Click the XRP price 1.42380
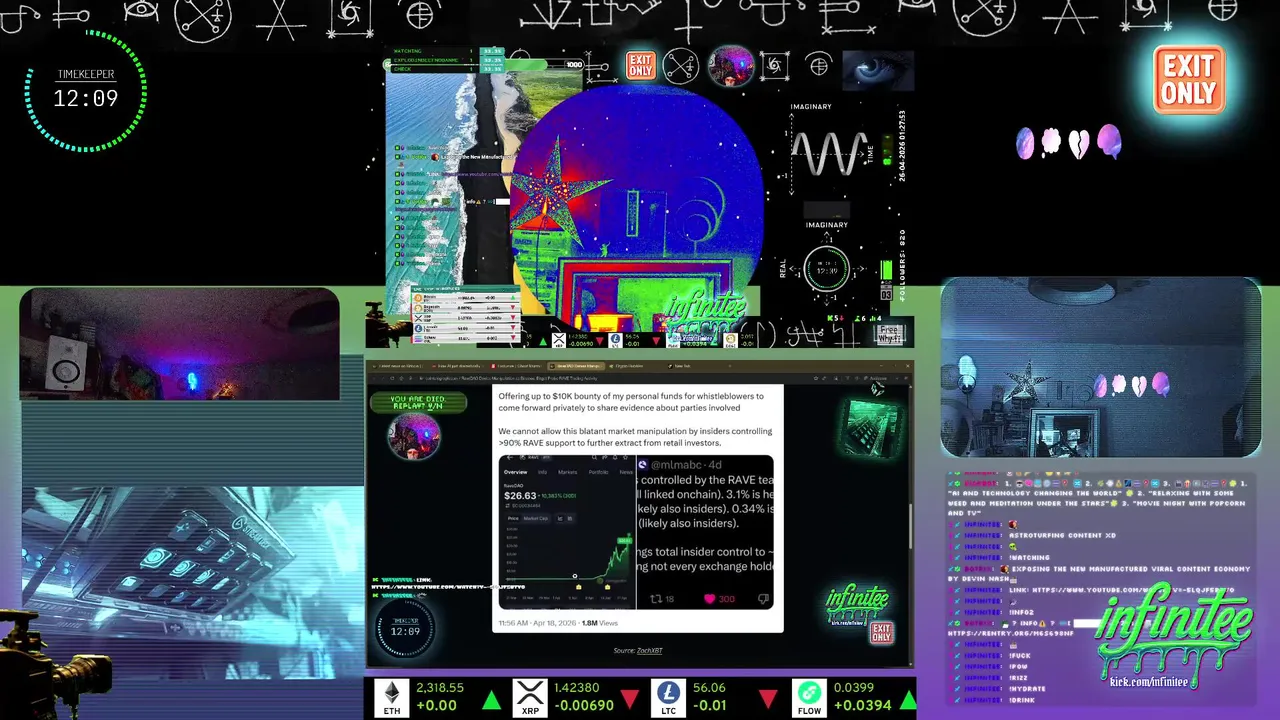 point(577,688)
